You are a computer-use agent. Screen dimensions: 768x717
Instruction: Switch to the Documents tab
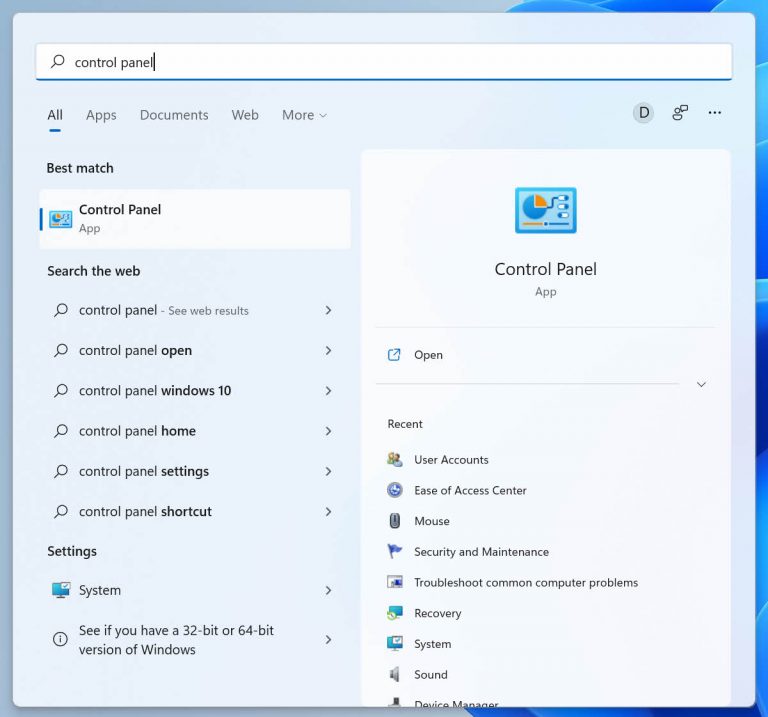pyautogui.click(x=174, y=115)
